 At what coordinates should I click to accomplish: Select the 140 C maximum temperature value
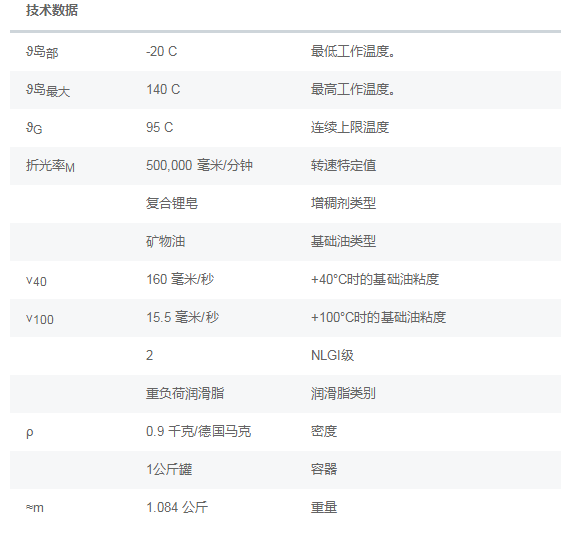pos(163,89)
